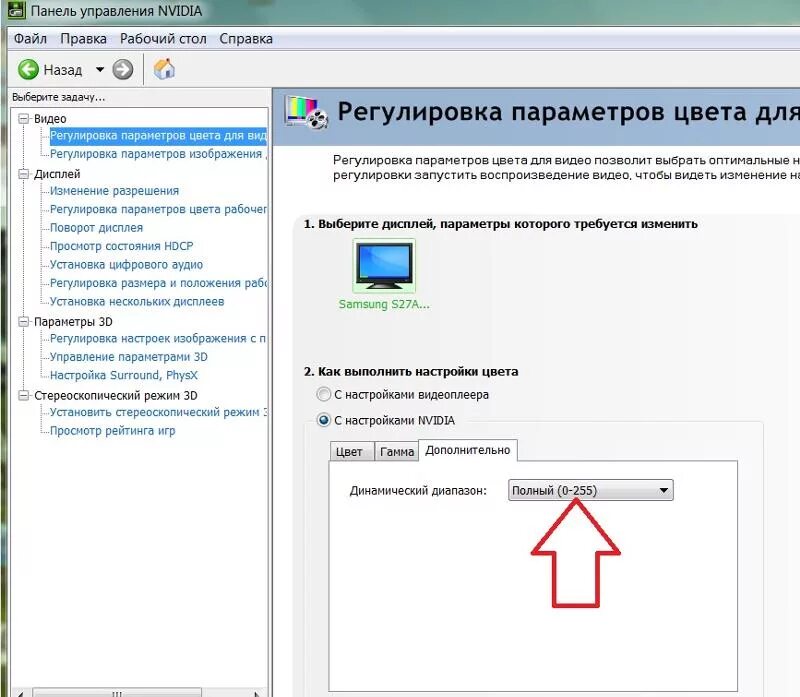Viewport: 800px width, 697px height.
Task: Switch to the Дополнительно tab
Action: pyautogui.click(x=468, y=450)
